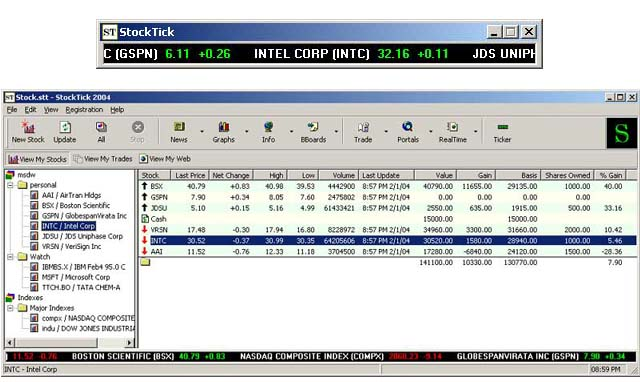The height and width of the screenshot is (382, 640).
Task: Select the JDSU row in stock table
Action: tap(387, 208)
